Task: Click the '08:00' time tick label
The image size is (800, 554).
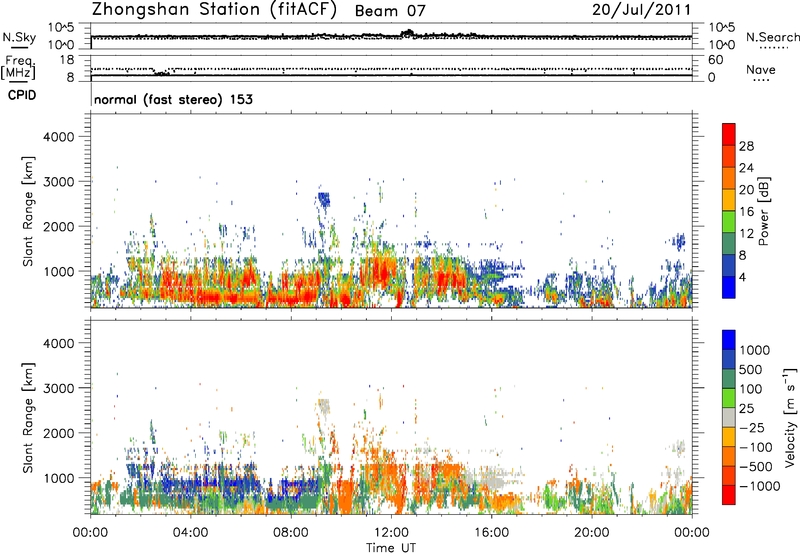Action: 291,533
